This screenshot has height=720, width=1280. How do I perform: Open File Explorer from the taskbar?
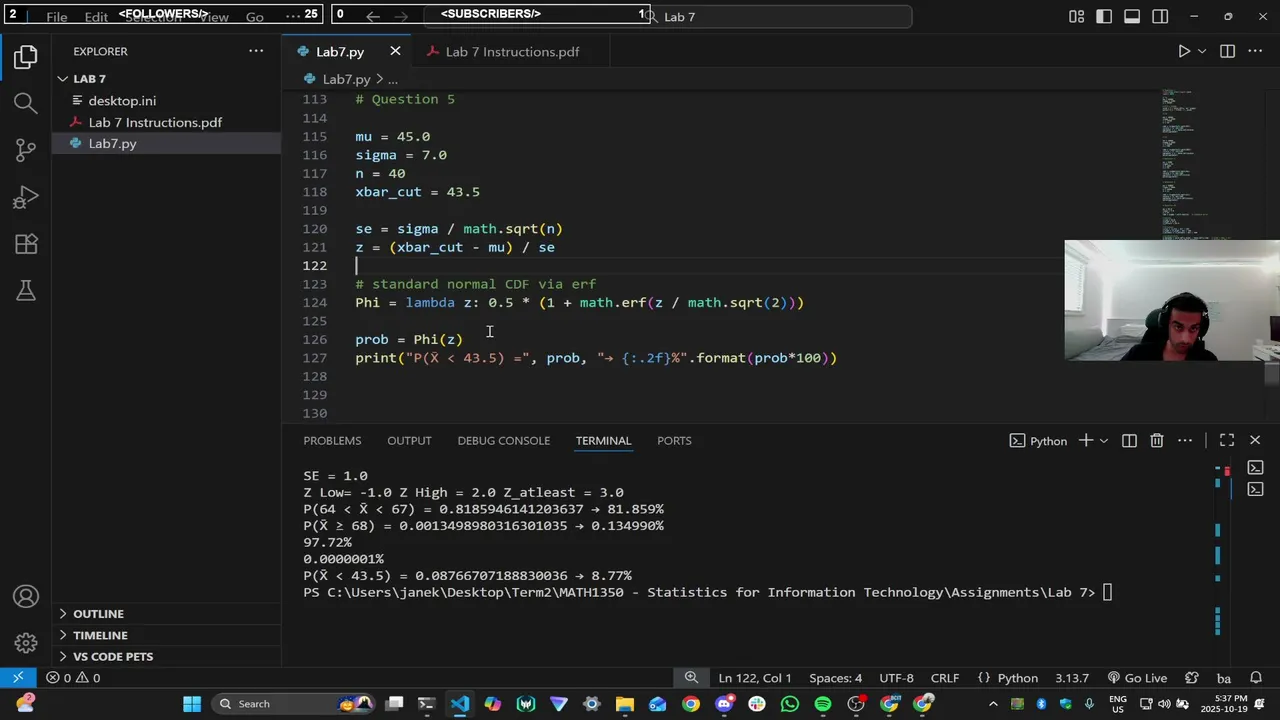[x=625, y=704]
